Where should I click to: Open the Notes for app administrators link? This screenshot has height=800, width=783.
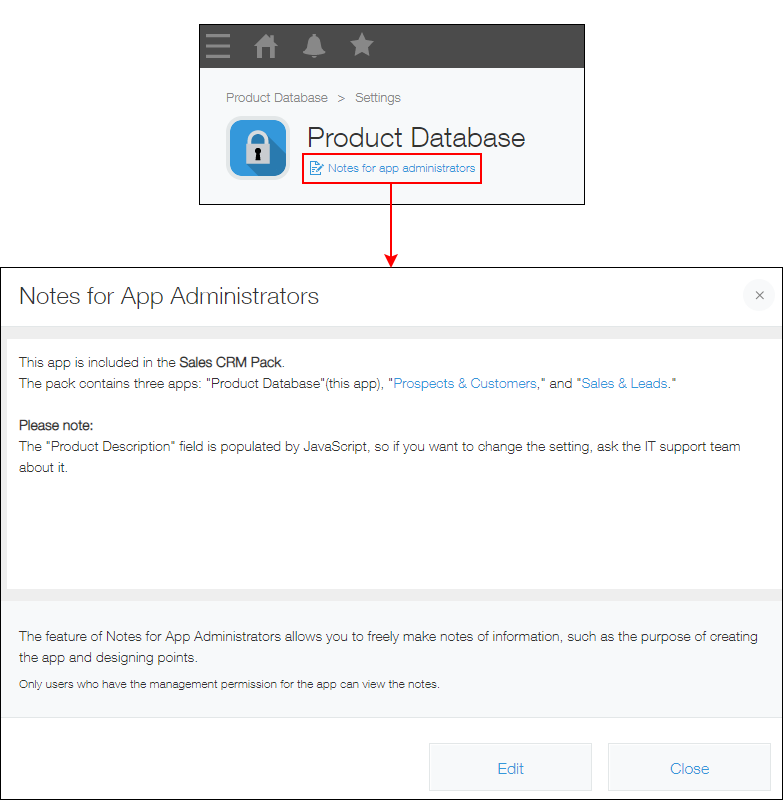[x=401, y=168]
